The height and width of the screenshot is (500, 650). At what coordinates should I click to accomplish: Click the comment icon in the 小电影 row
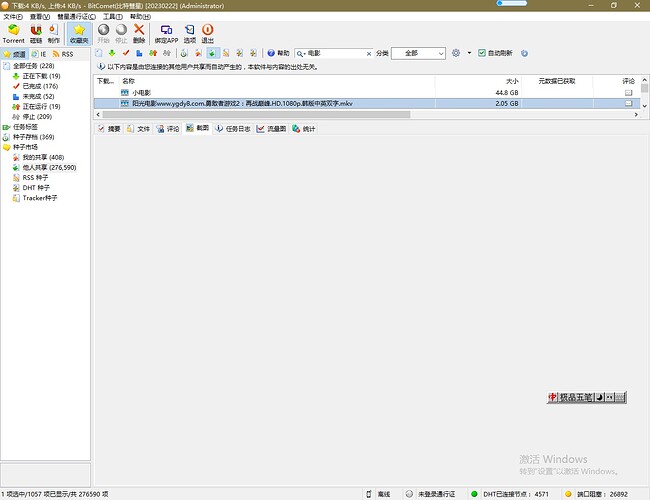[x=628, y=92]
